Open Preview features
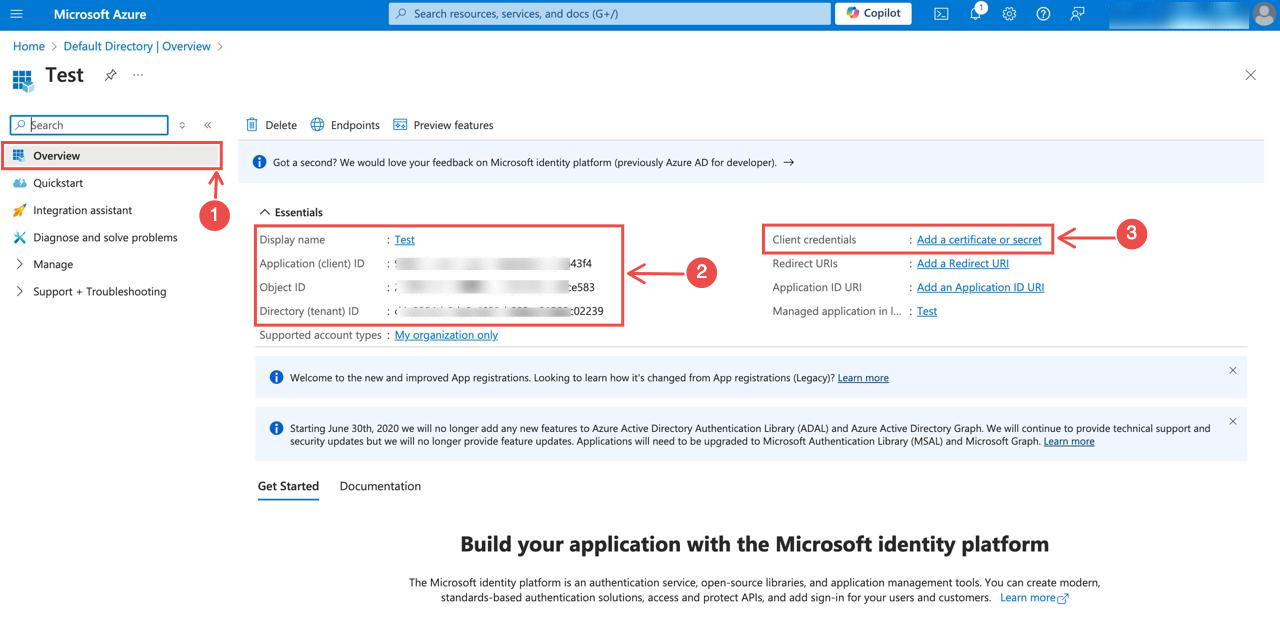 (x=443, y=124)
